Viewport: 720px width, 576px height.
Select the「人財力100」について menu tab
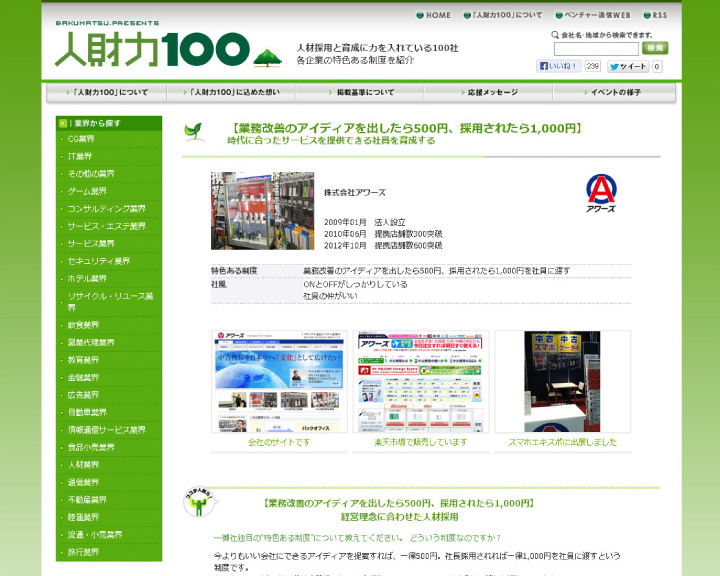pos(107,92)
